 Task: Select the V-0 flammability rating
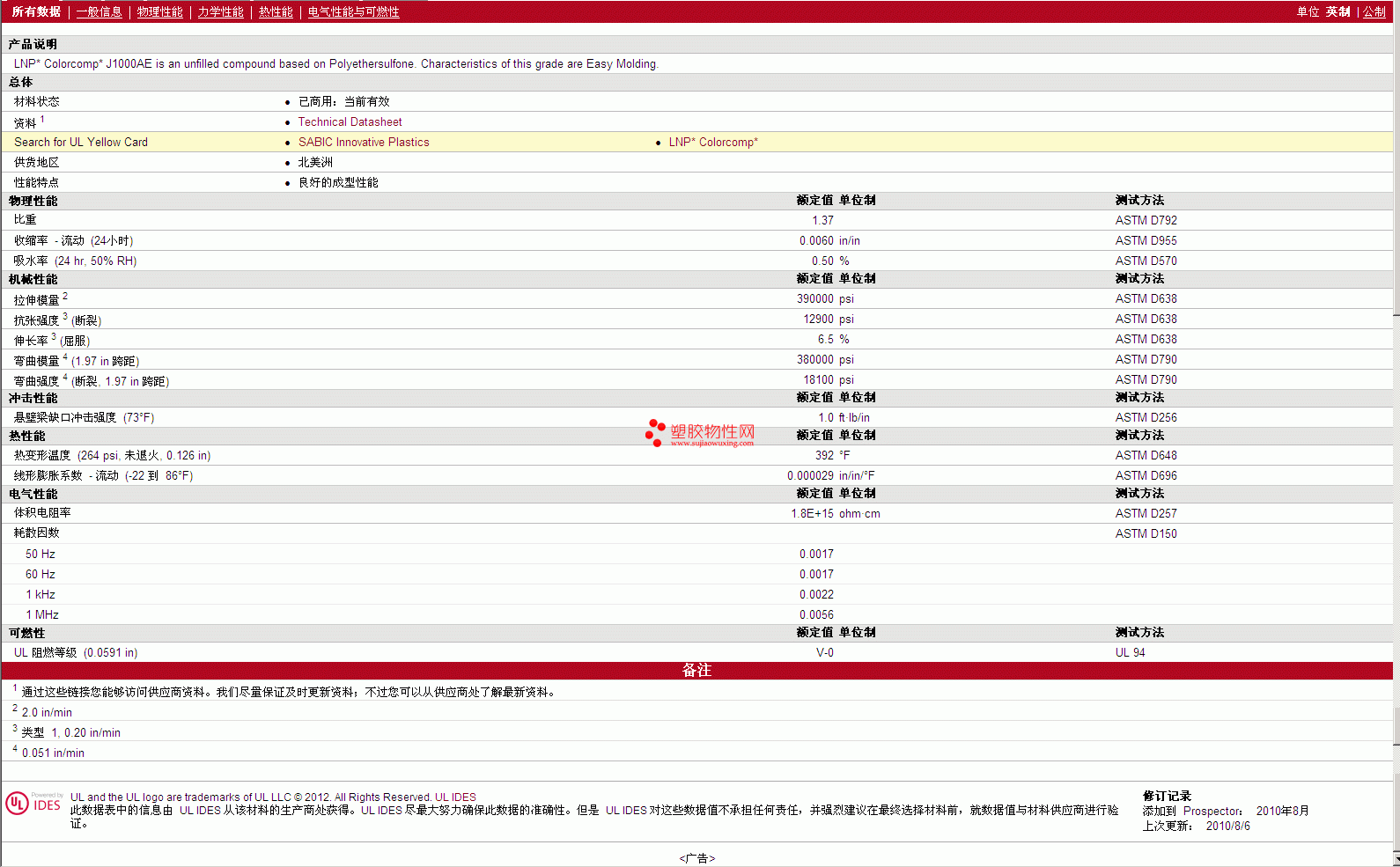[825, 653]
